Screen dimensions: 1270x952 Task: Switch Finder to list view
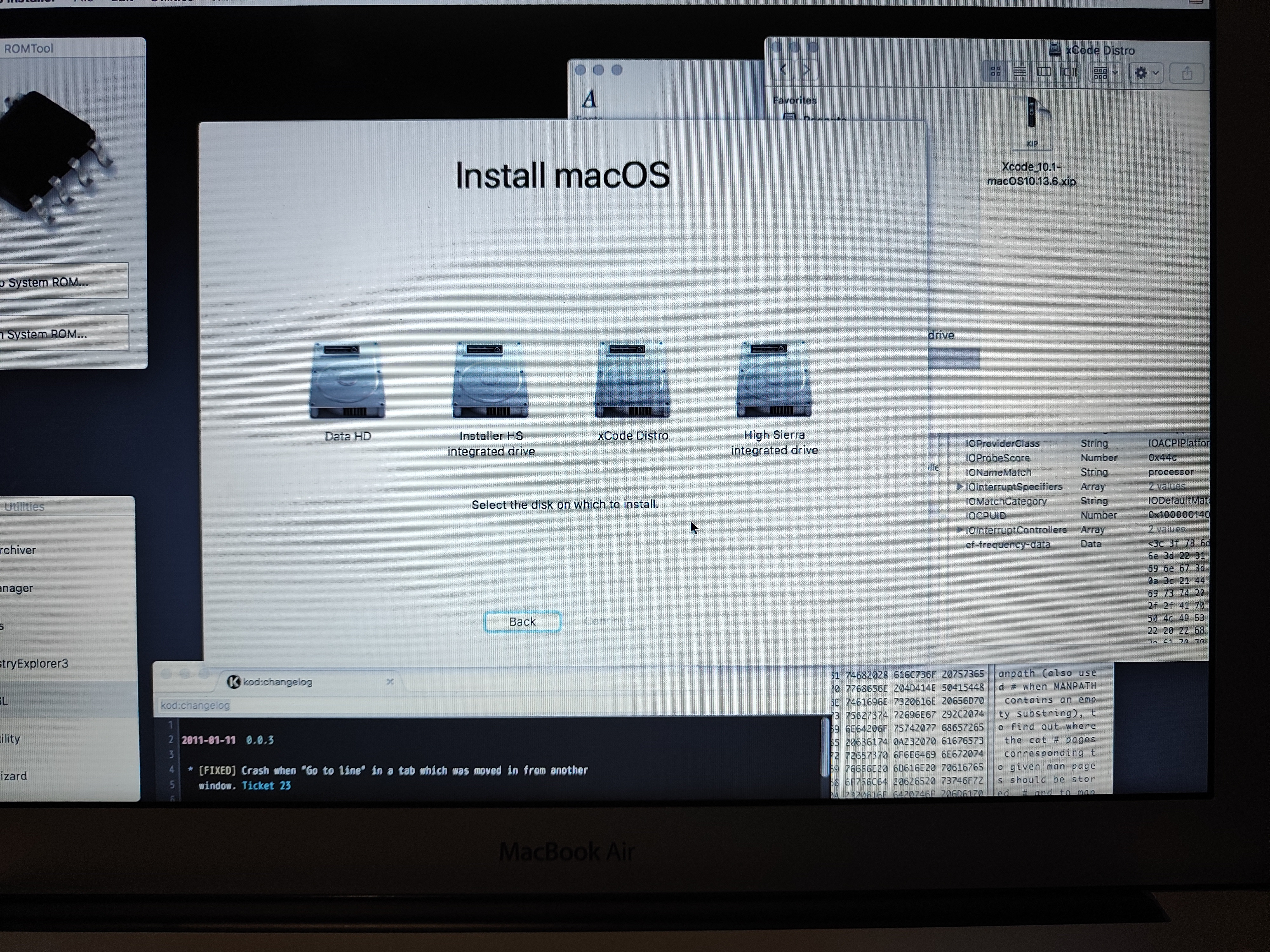1020,72
